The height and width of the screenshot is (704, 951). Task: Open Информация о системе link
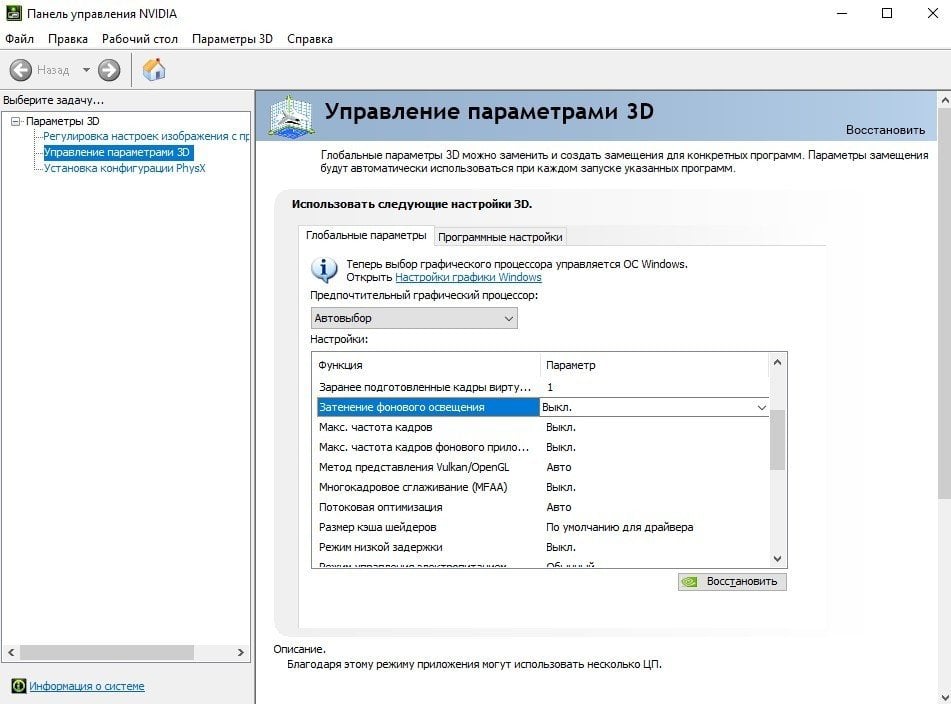coord(87,686)
